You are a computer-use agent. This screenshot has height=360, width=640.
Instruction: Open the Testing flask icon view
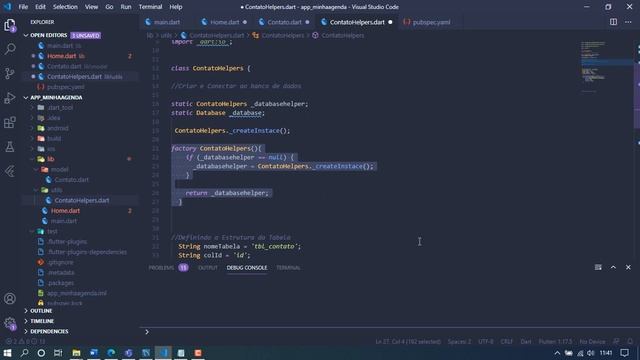coord(10,147)
